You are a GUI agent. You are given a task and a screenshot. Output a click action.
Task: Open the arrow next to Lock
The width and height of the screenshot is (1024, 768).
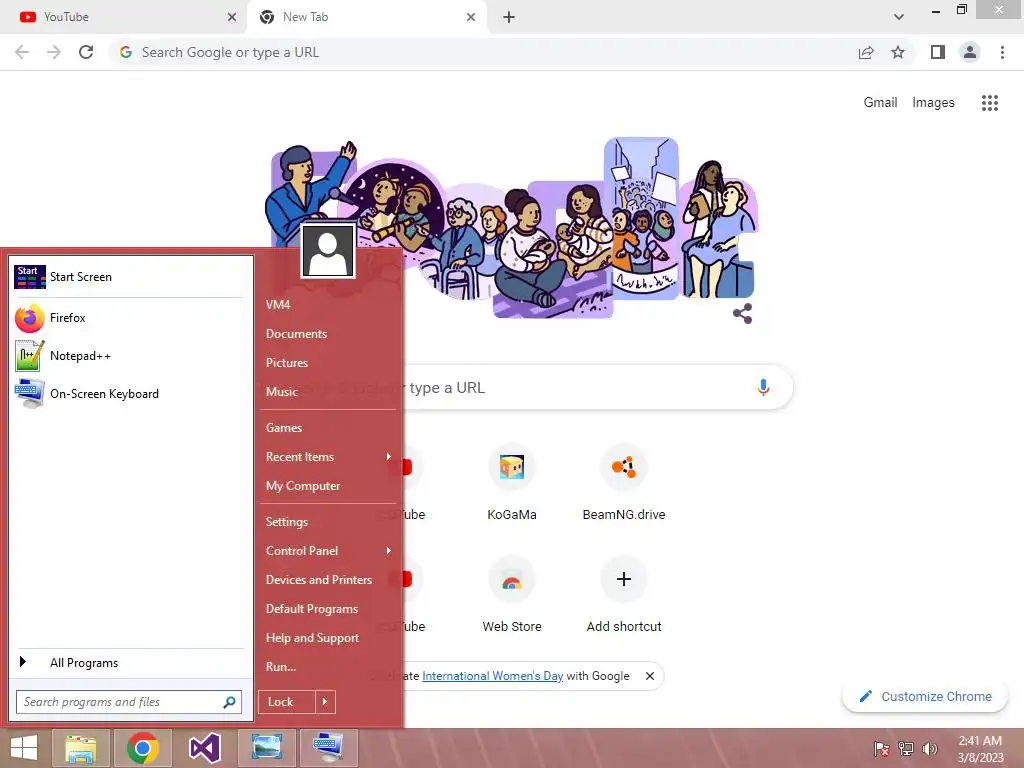[x=325, y=702]
